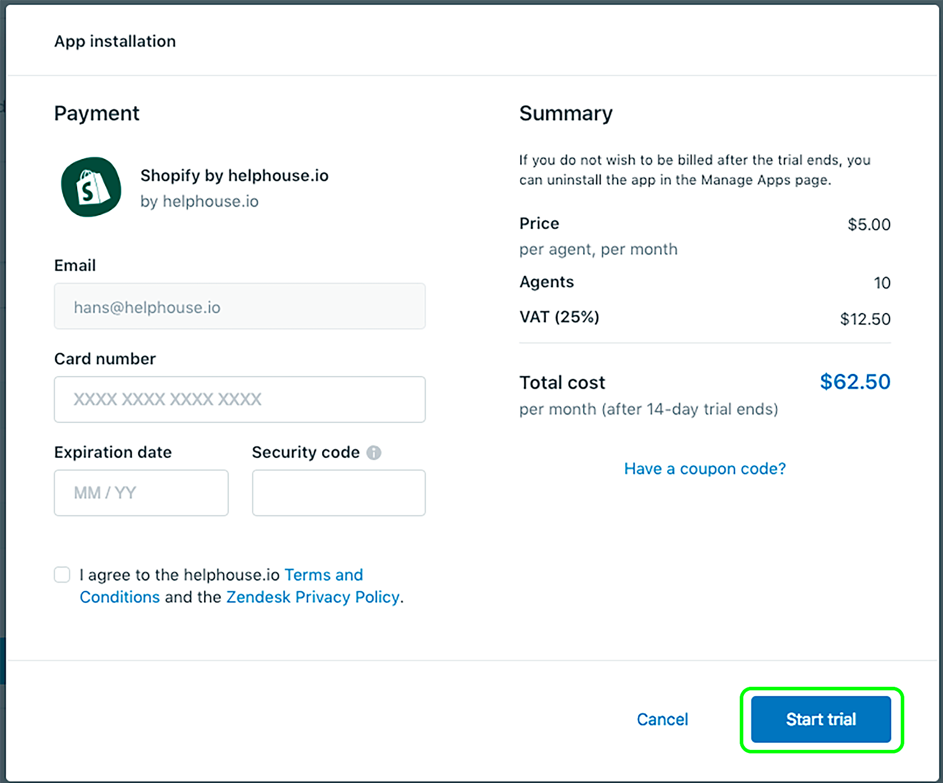The height and width of the screenshot is (783, 943).
Task: Select the Expiration date MM / YY field
Action: 141,493
